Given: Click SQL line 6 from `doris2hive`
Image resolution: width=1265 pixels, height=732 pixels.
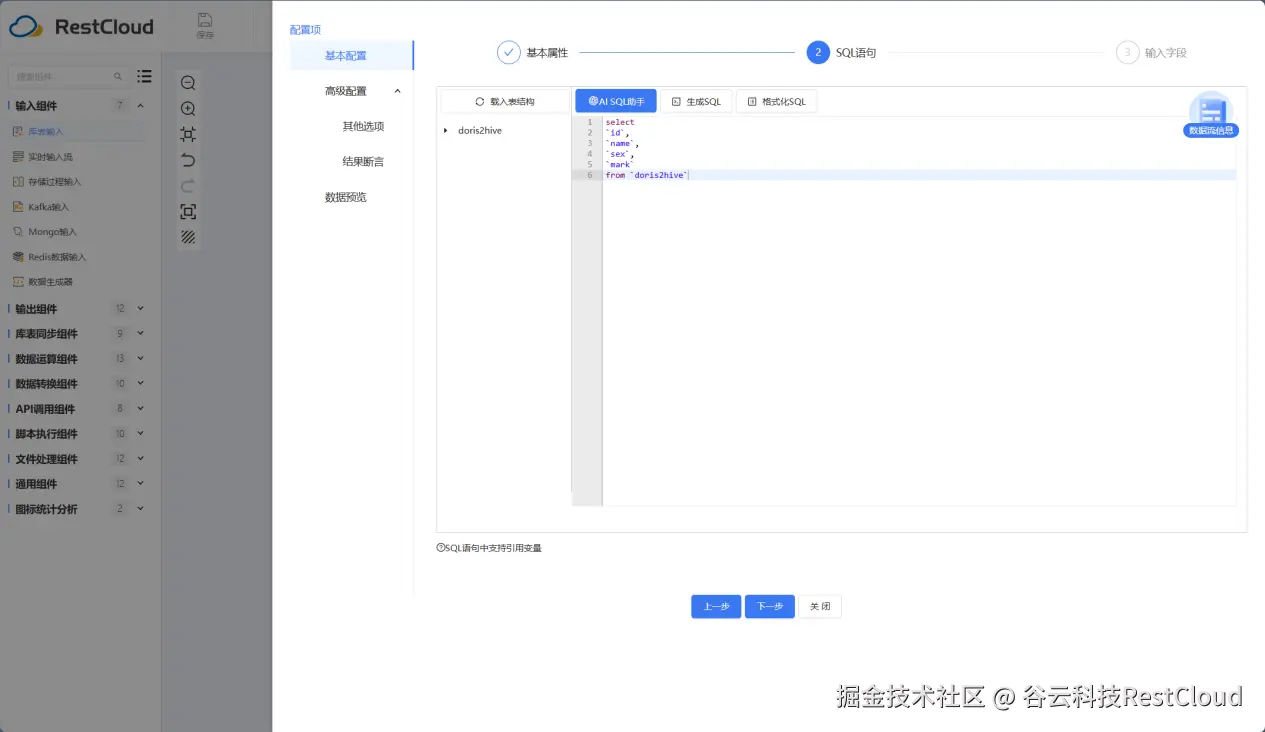Looking at the screenshot, I should [647, 175].
